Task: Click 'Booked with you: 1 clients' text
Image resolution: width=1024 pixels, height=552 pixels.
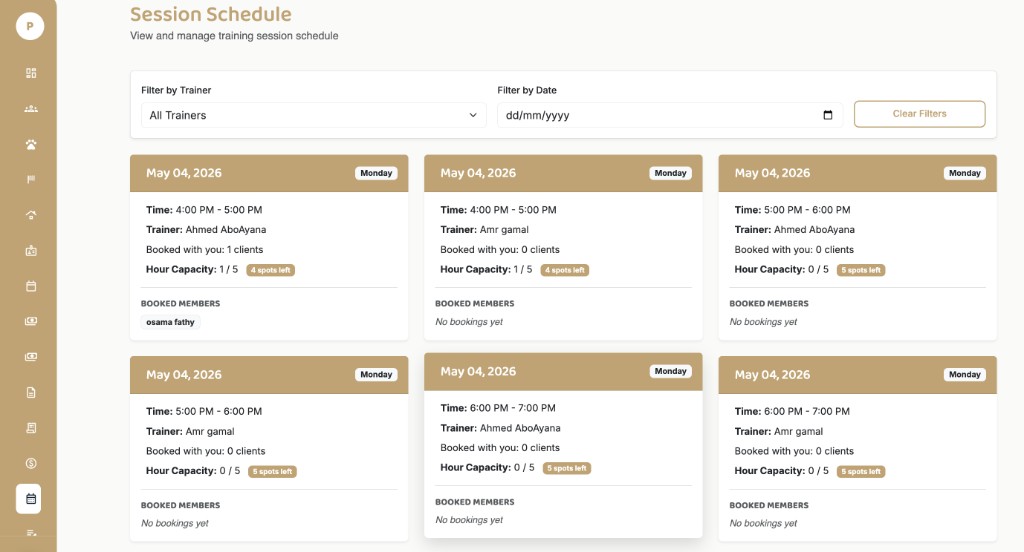Action: pos(204,250)
